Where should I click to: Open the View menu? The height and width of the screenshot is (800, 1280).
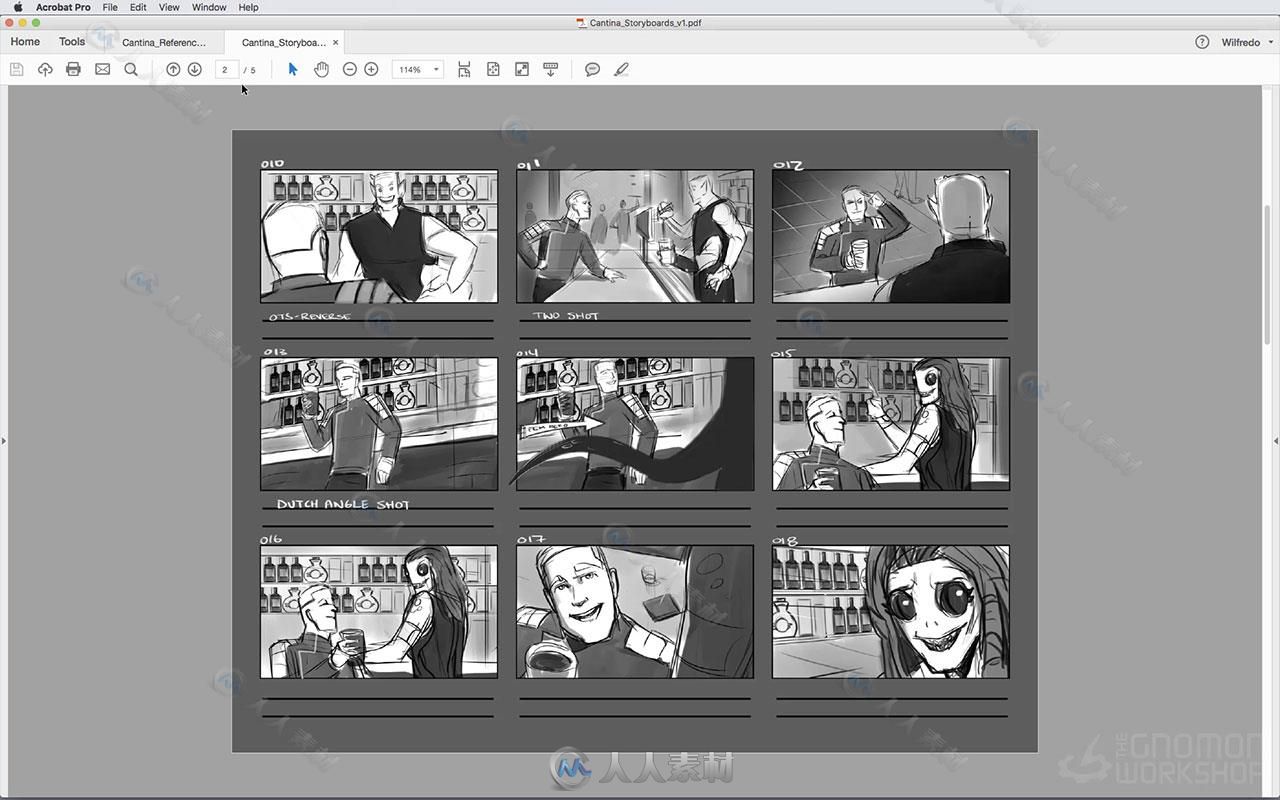(x=169, y=7)
